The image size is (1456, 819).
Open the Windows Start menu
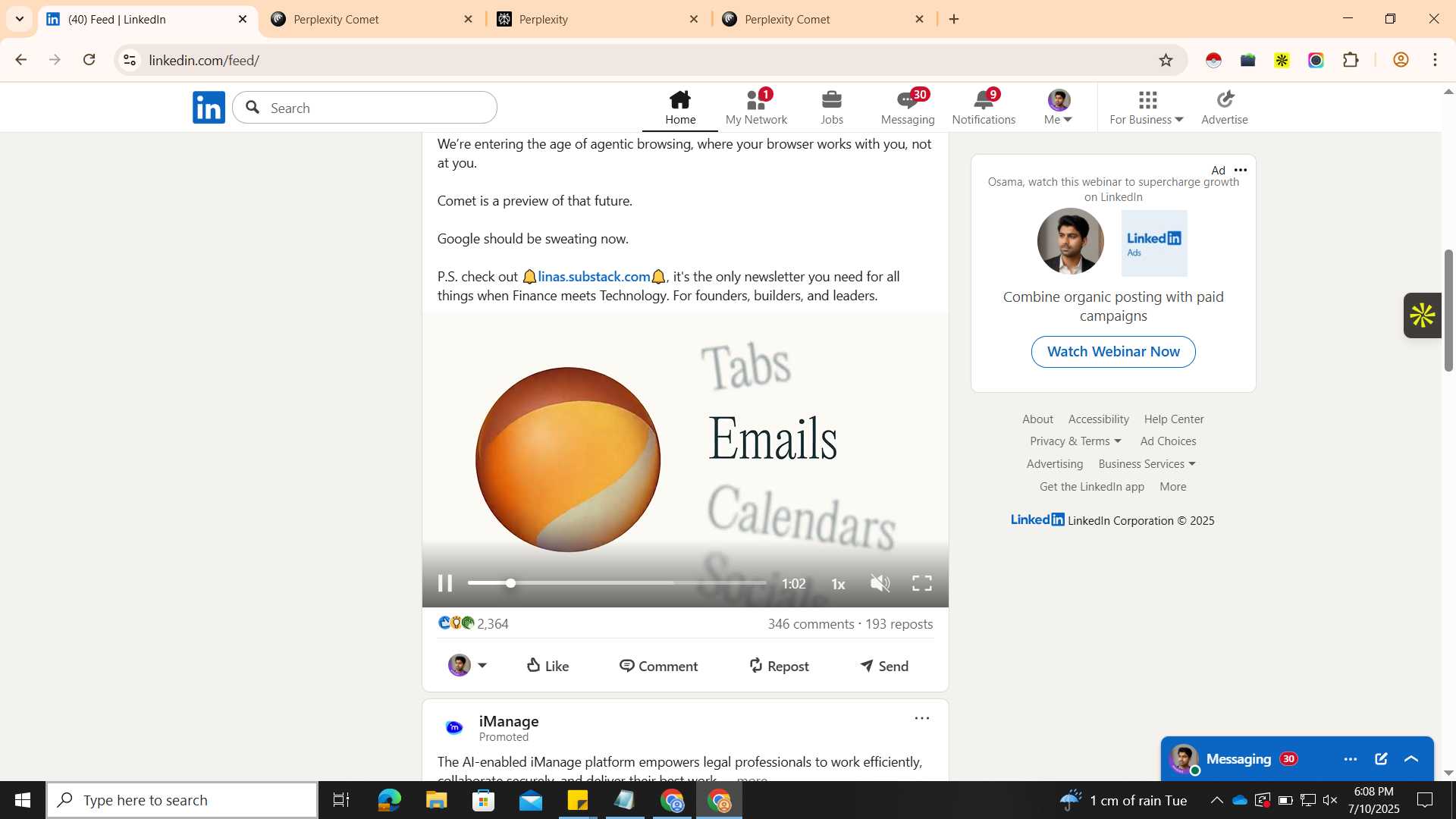point(23,800)
